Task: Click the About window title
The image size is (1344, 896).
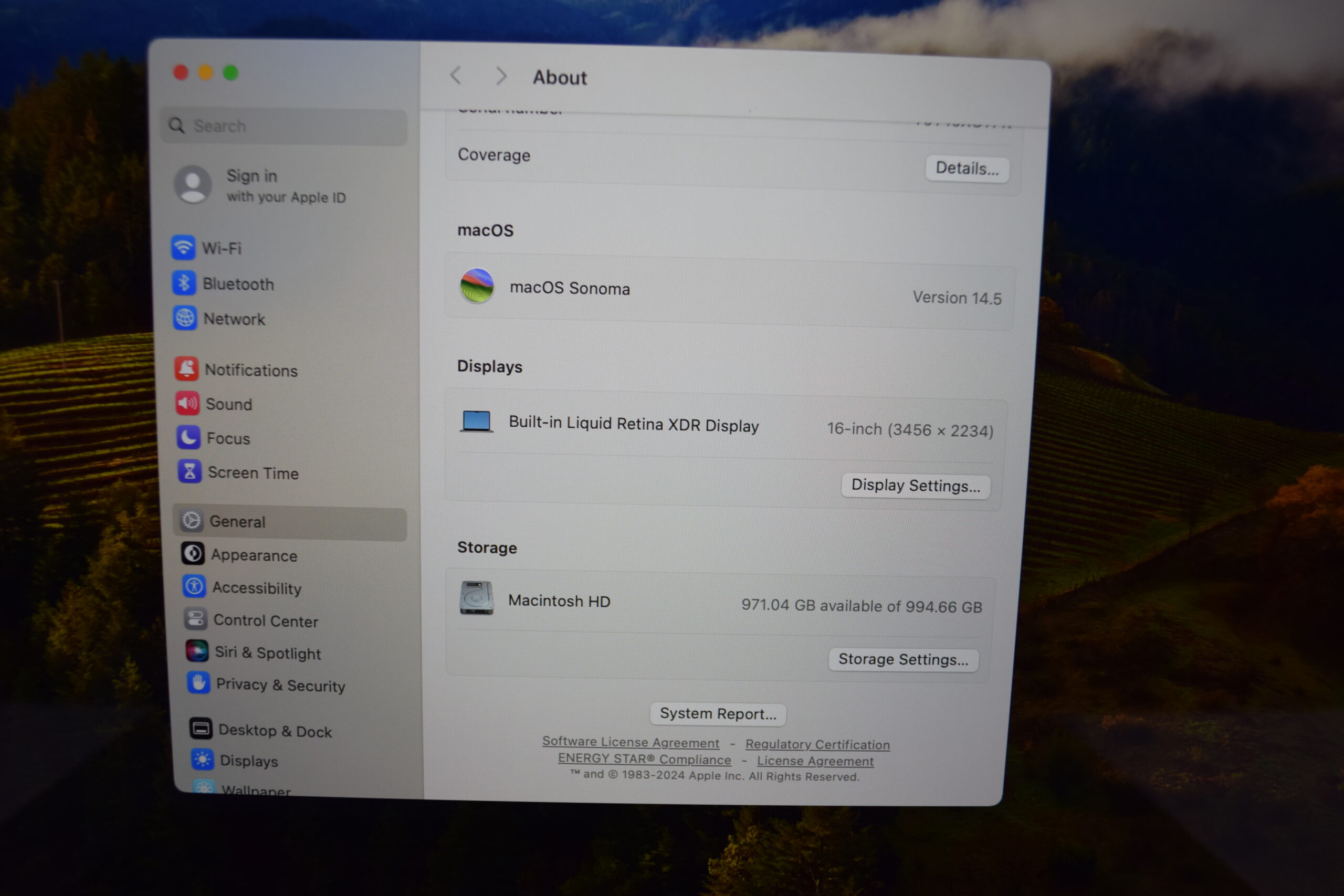Action: (x=560, y=77)
